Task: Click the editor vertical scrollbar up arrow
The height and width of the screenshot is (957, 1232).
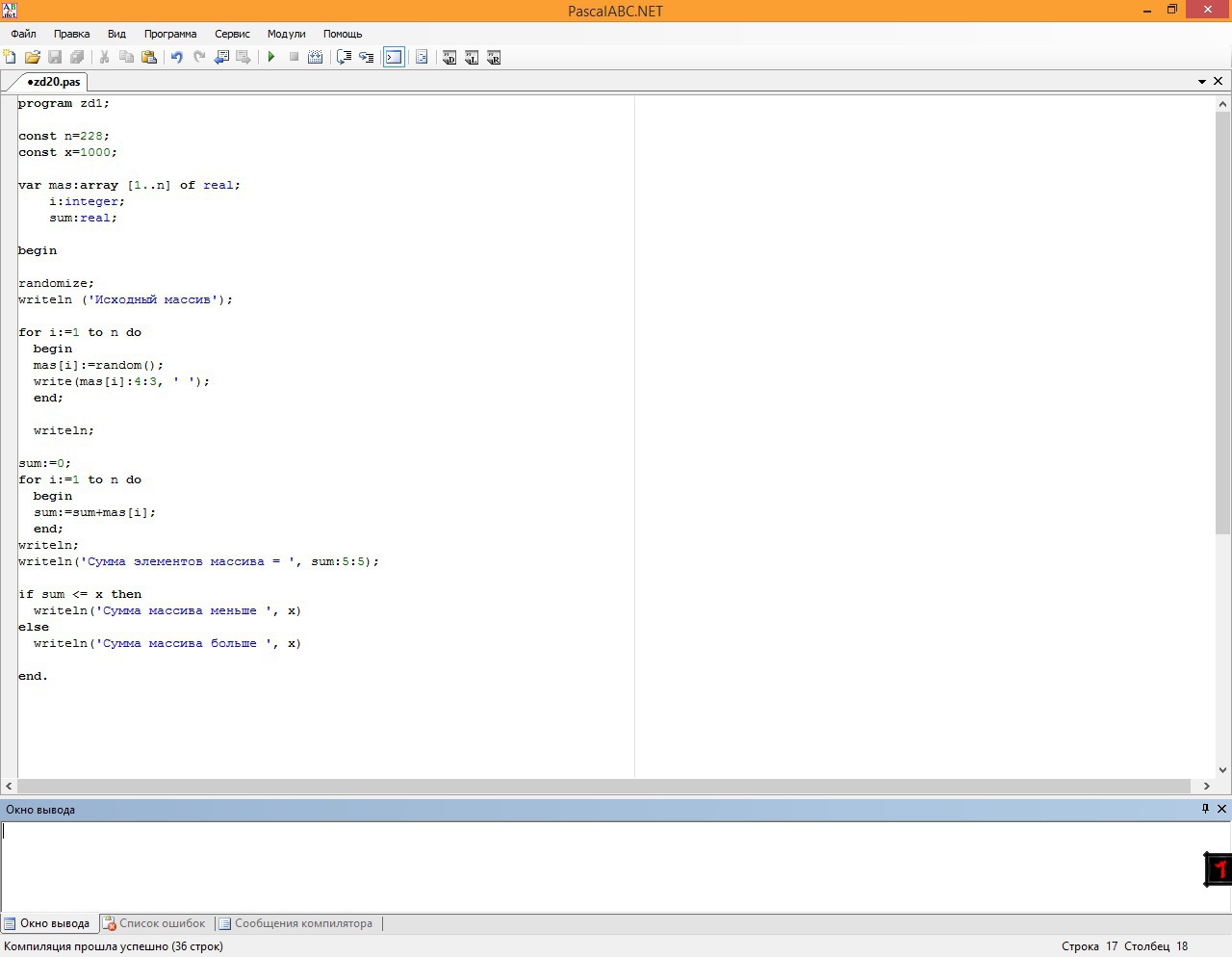Action: click(x=1223, y=104)
